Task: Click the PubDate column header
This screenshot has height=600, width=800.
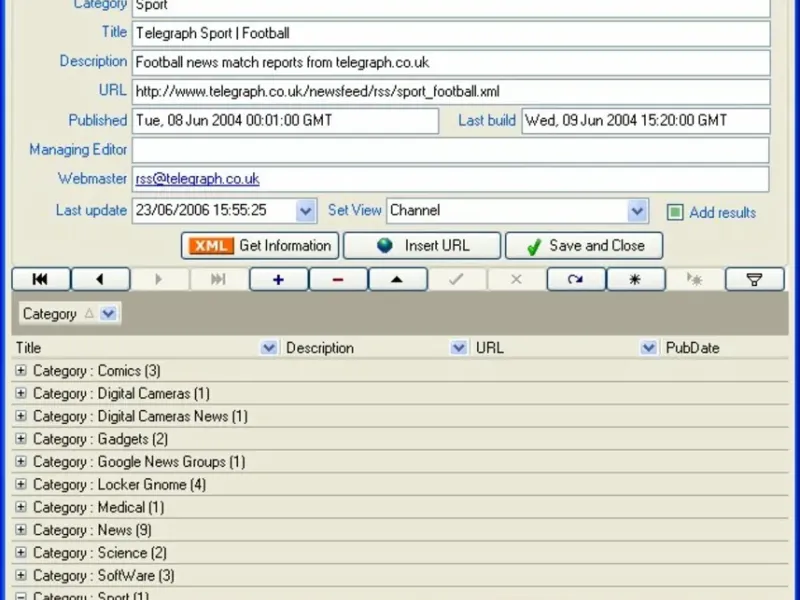Action: pyautogui.click(x=692, y=348)
